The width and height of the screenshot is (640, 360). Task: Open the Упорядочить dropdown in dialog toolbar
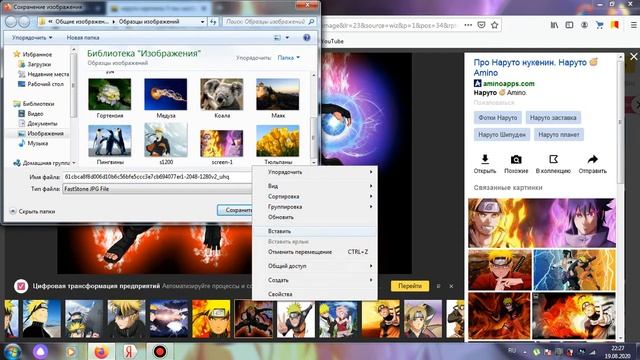[x=32, y=38]
